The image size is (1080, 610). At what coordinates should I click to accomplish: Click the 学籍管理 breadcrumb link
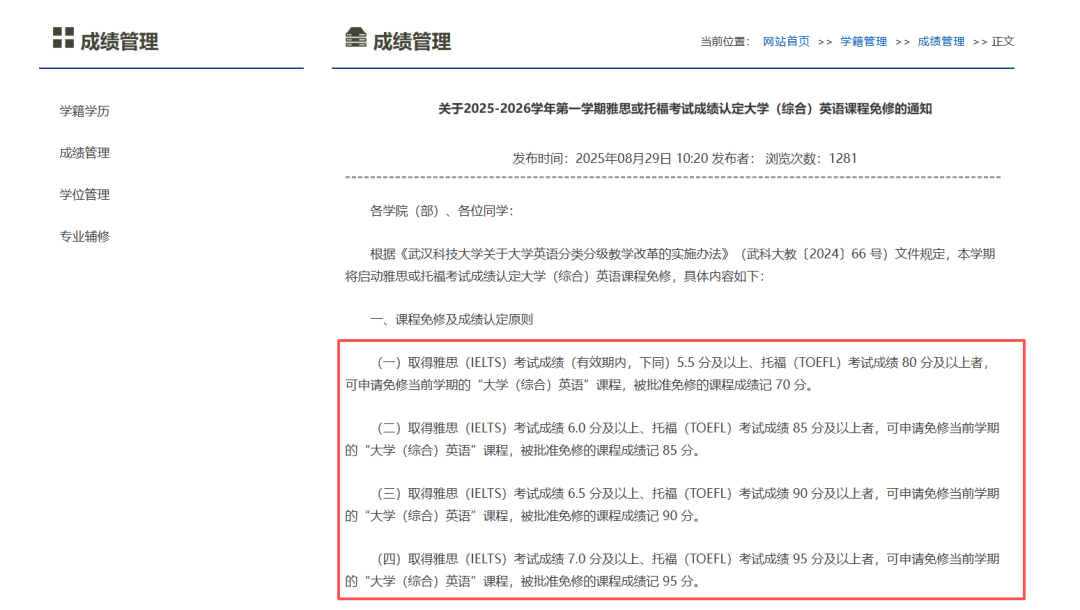(x=863, y=42)
